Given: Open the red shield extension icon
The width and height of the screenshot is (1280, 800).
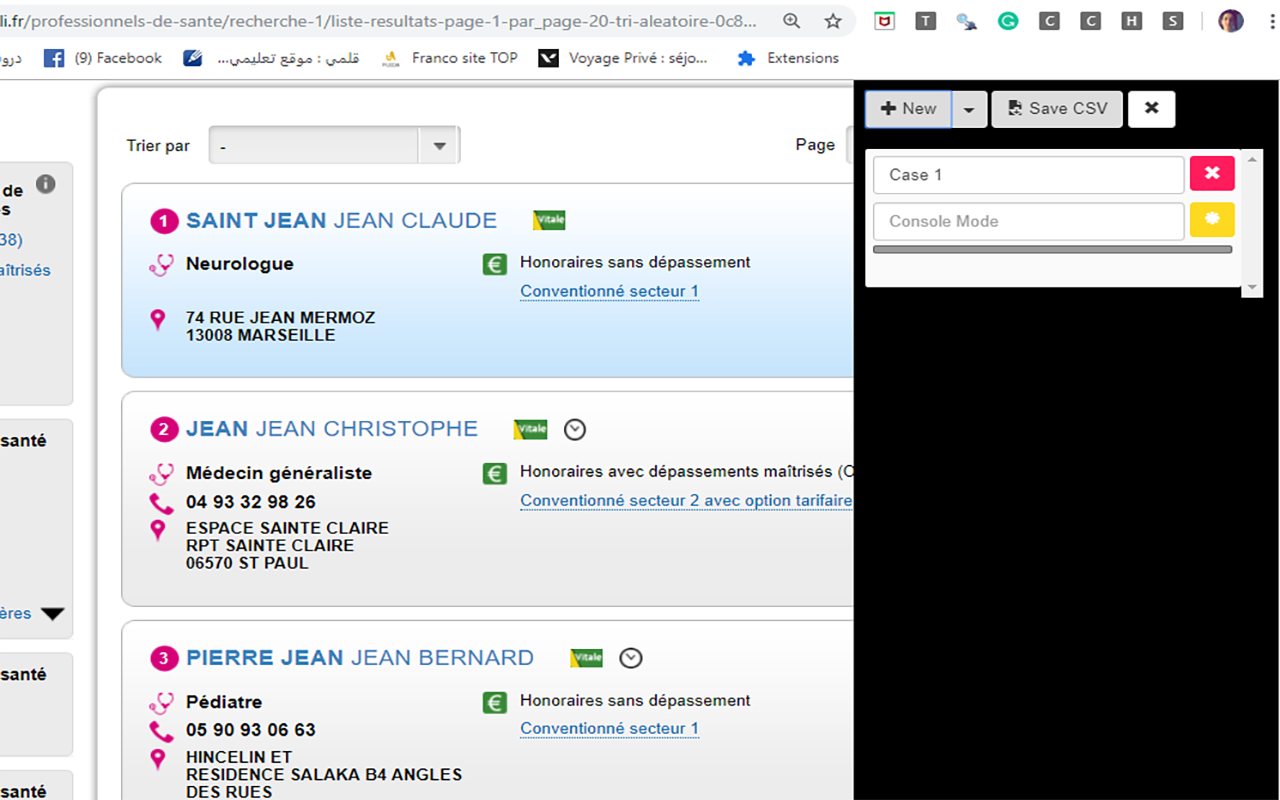Looking at the screenshot, I should 884,21.
